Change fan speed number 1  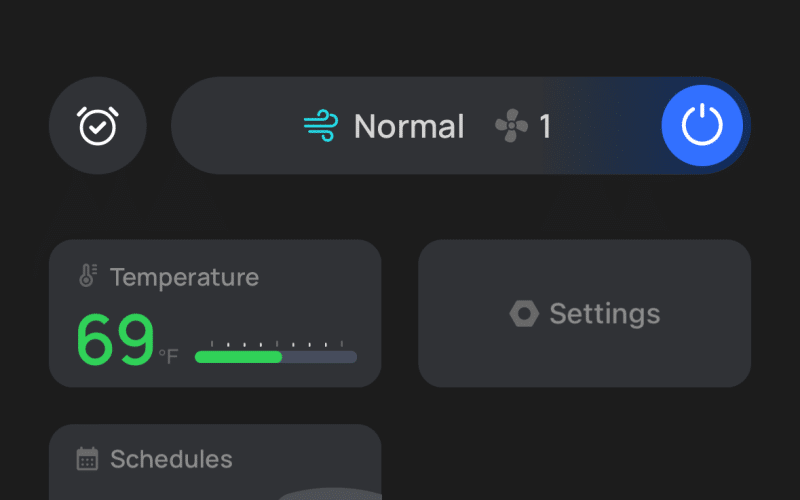545,126
